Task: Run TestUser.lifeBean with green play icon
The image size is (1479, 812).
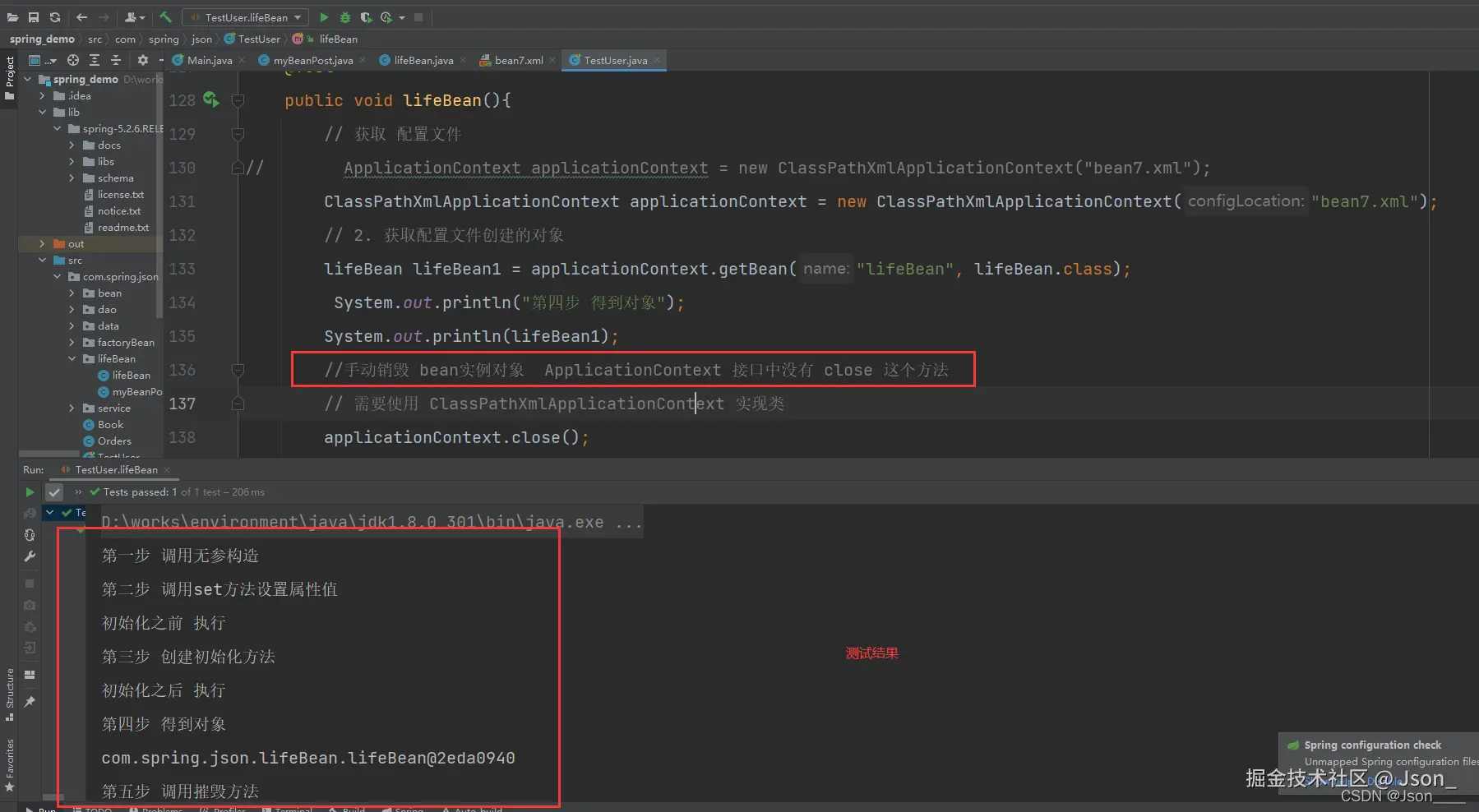Action: coord(324,17)
